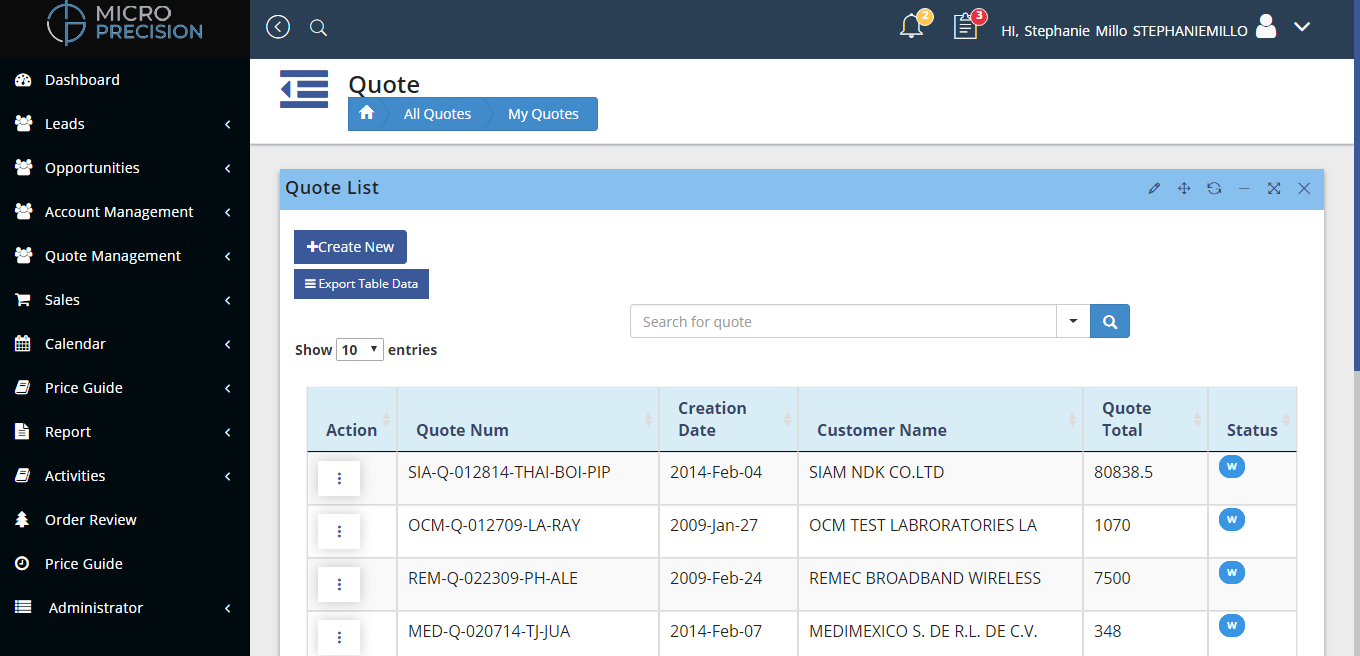Open the action menu for OCM-Q-012709-LA-RAY
Image resolution: width=1360 pixels, height=656 pixels.
339,531
